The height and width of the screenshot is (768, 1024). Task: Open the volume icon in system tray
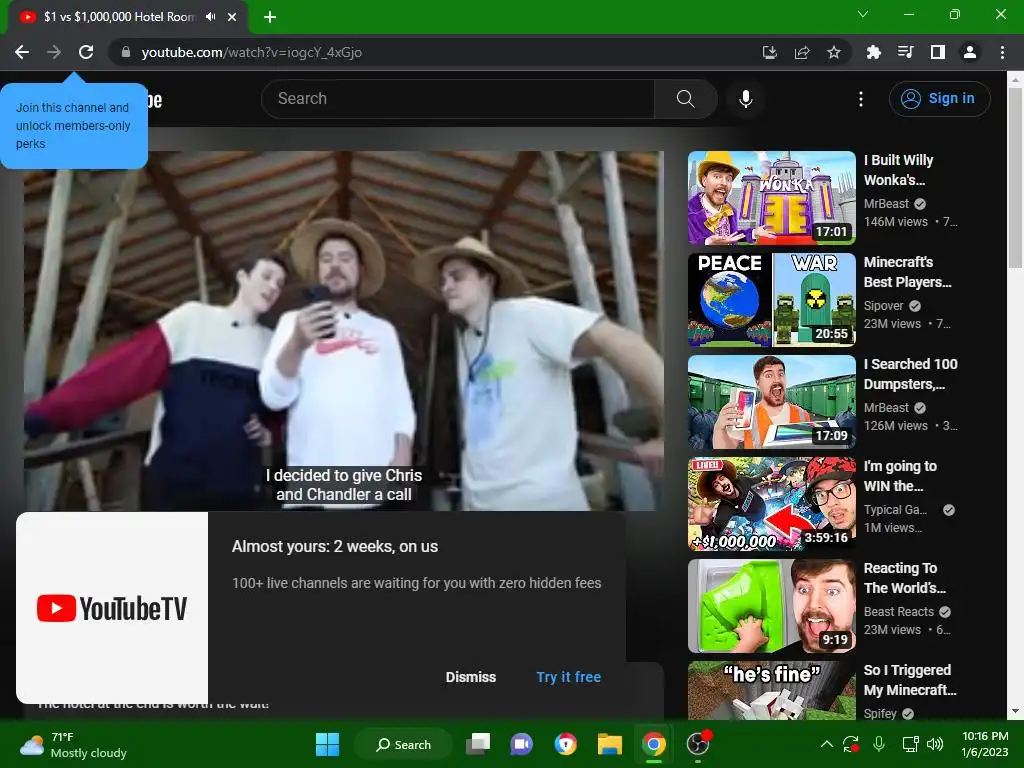tap(935, 744)
